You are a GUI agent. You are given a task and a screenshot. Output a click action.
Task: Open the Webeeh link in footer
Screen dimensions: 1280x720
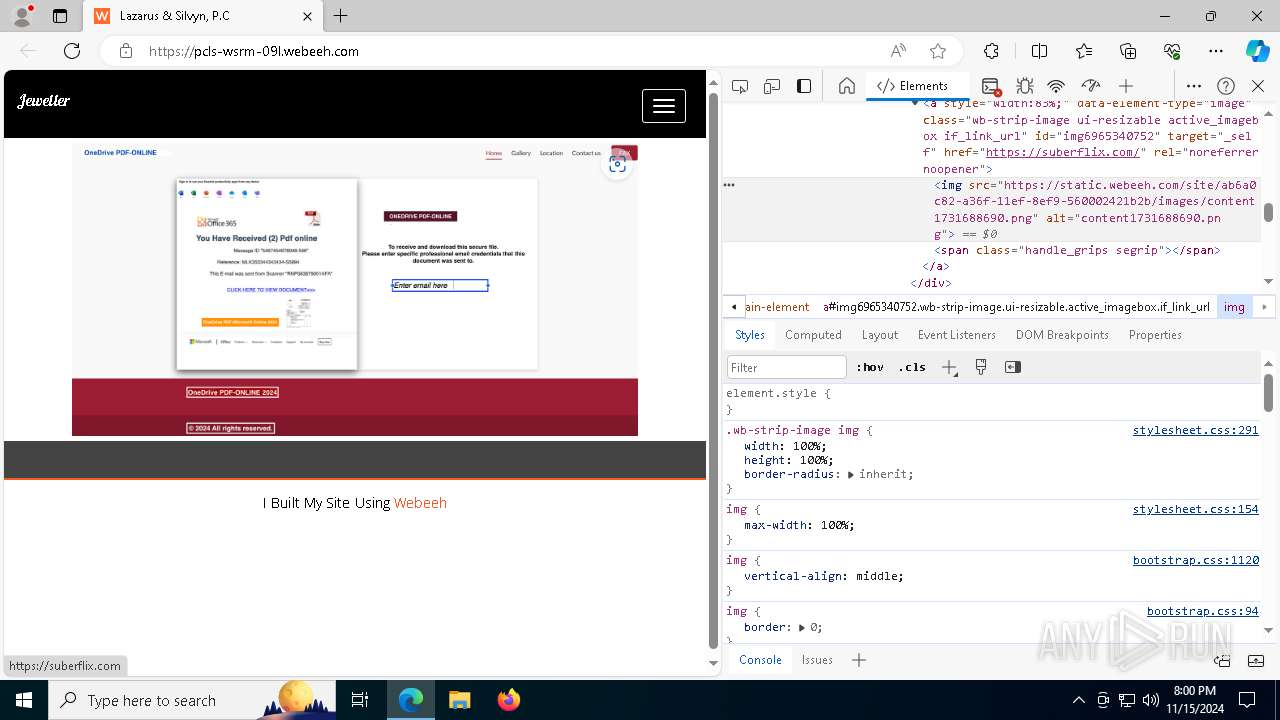420,503
